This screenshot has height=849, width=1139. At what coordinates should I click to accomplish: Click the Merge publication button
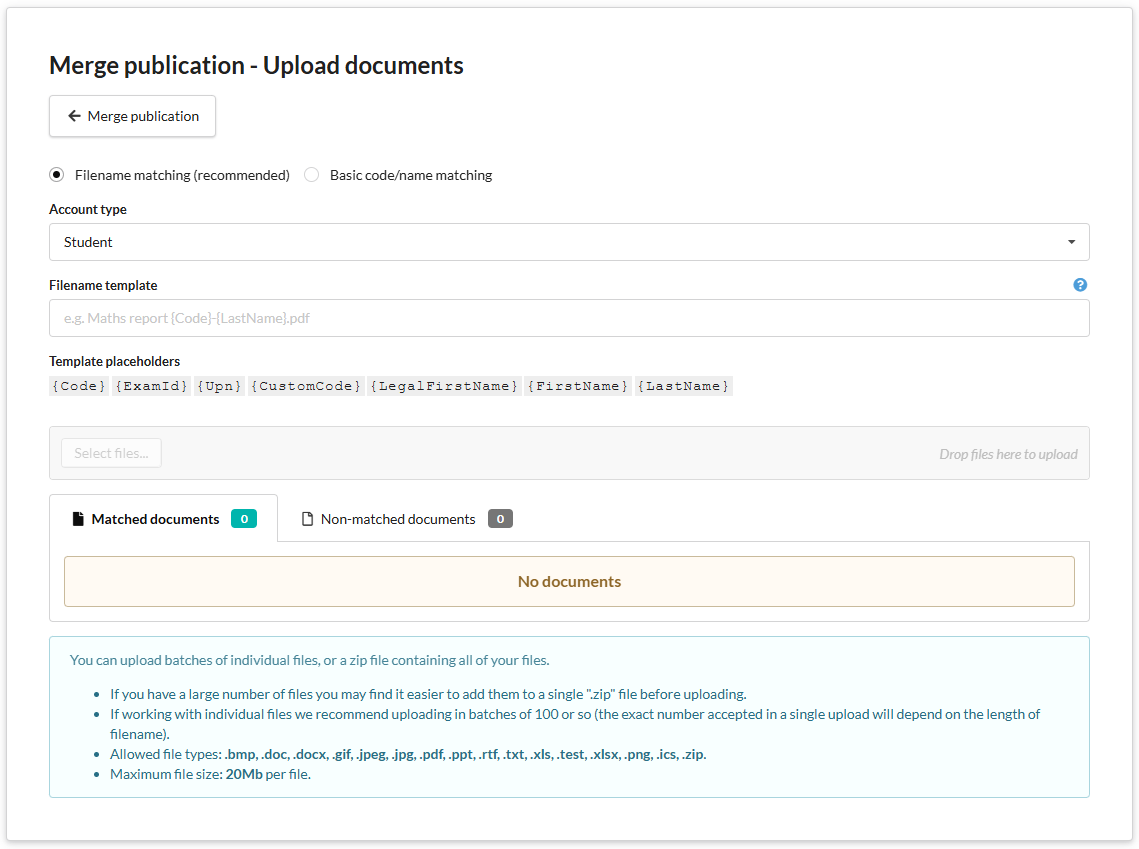[132, 116]
